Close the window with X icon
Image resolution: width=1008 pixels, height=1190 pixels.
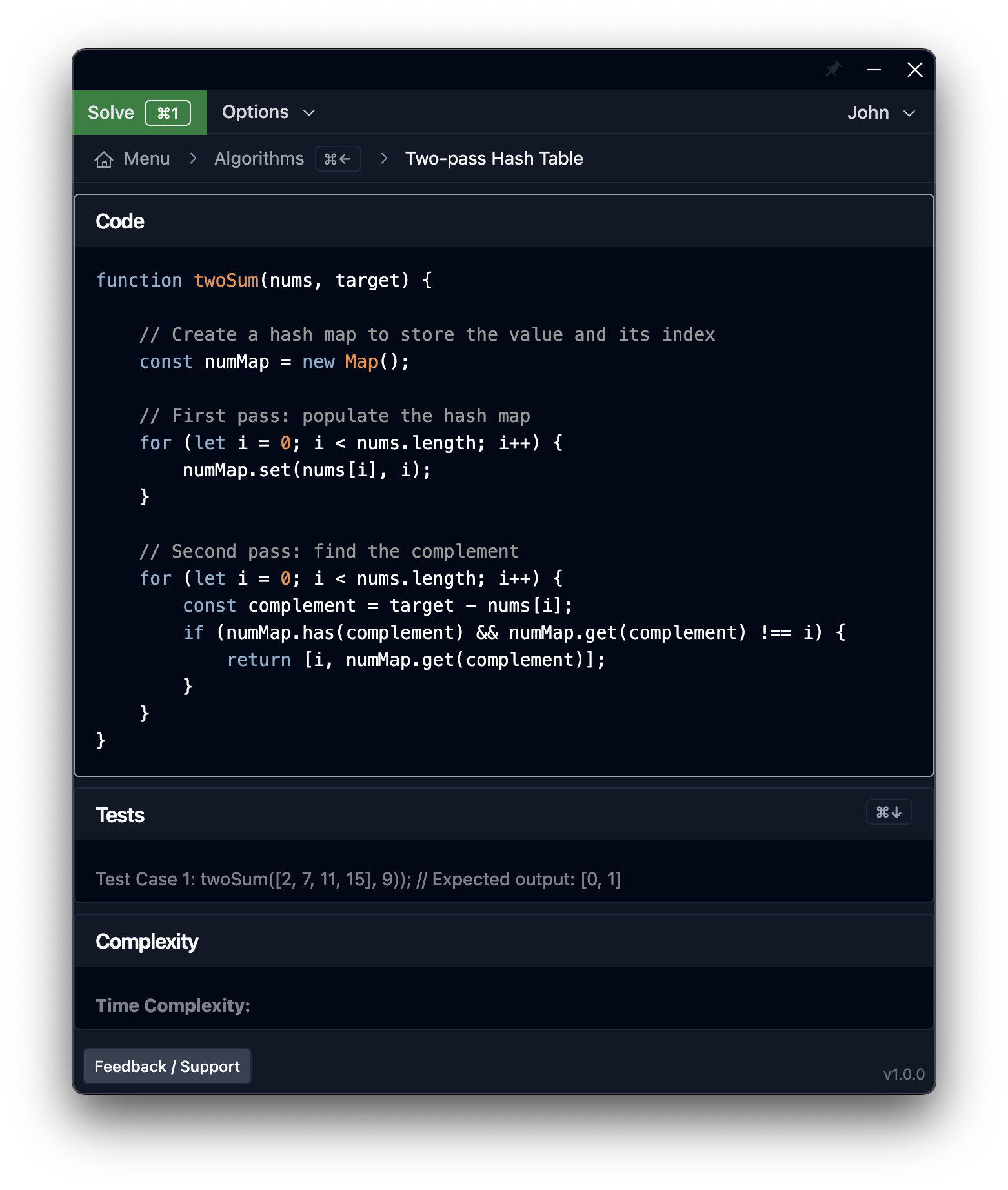coord(914,69)
